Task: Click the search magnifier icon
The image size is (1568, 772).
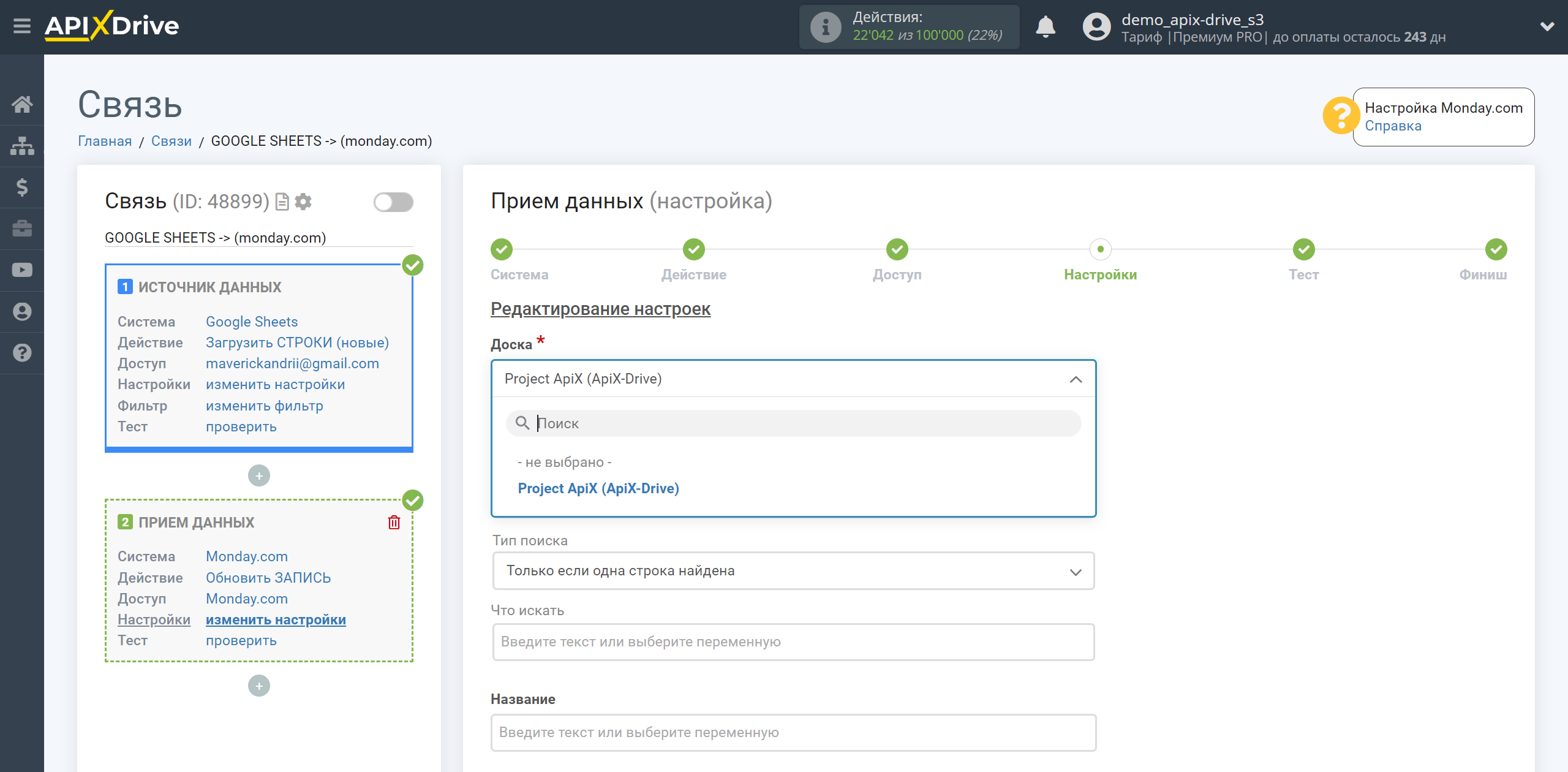Action: (522, 423)
